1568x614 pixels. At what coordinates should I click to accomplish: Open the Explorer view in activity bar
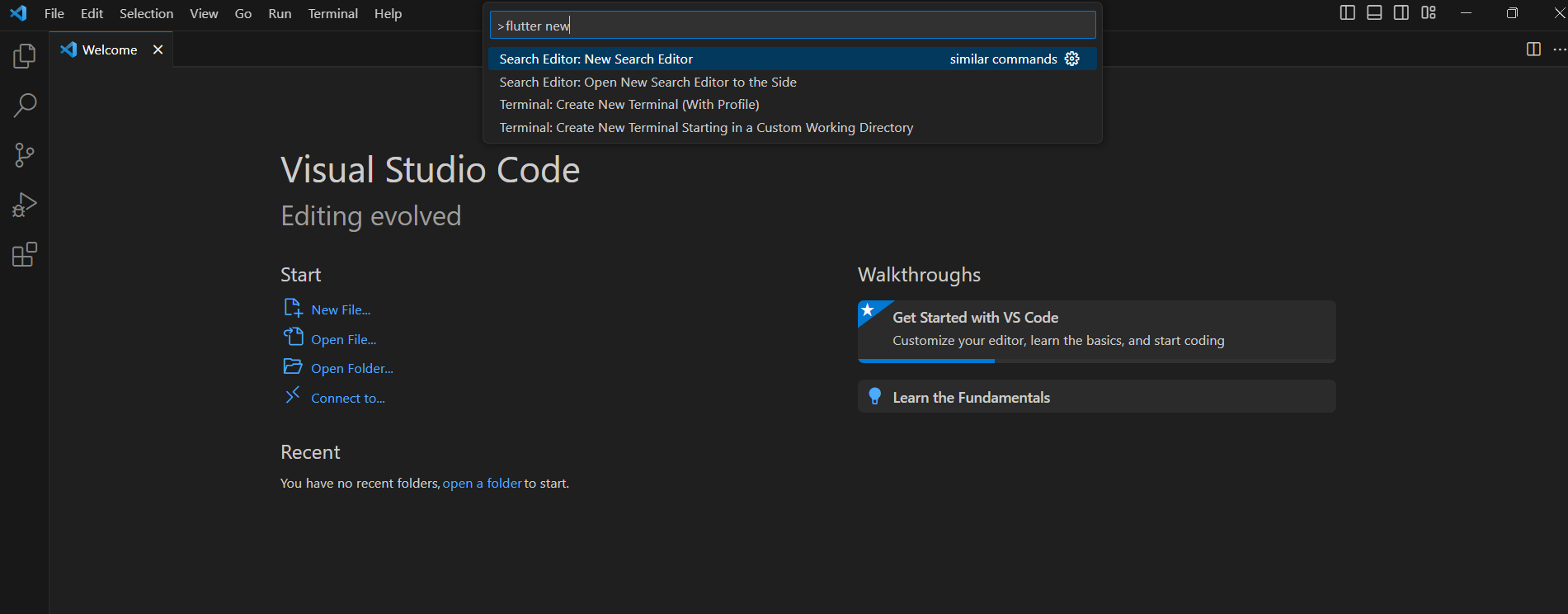25,56
